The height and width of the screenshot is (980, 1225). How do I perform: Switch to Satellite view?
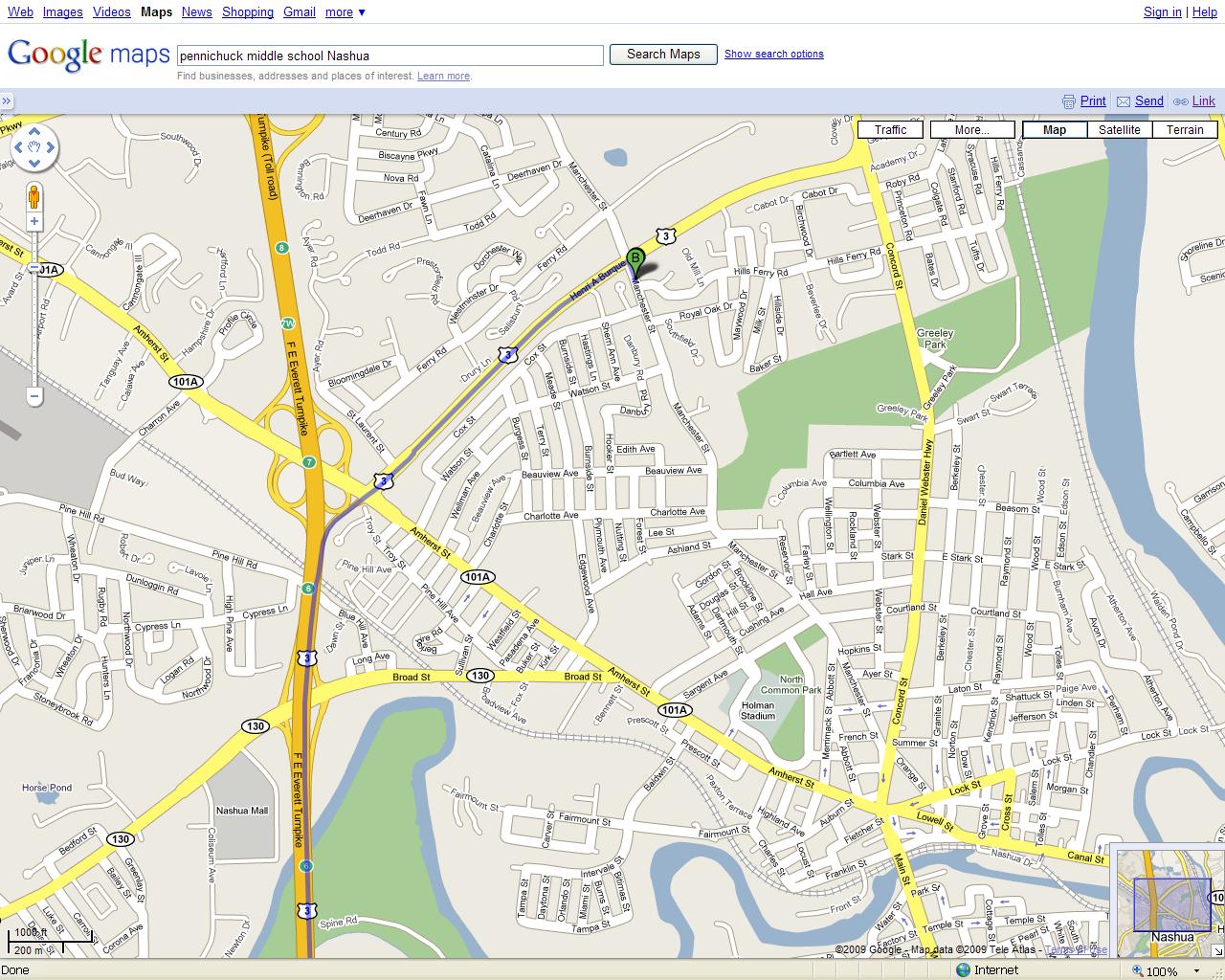[1120, 130]
